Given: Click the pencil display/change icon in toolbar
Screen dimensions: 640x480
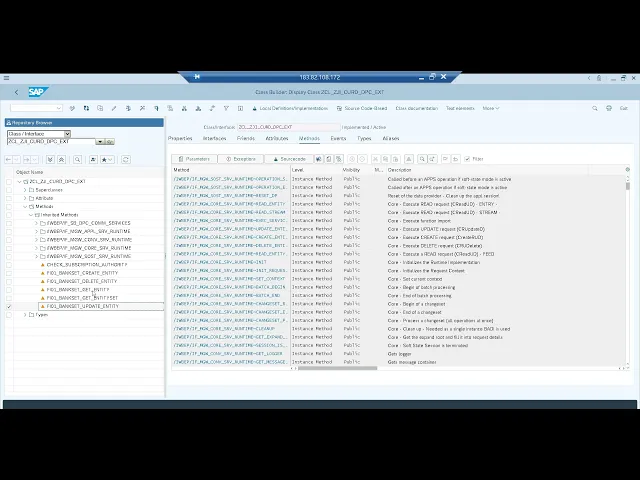Looking at the screenshot, I should pos(114,108).
